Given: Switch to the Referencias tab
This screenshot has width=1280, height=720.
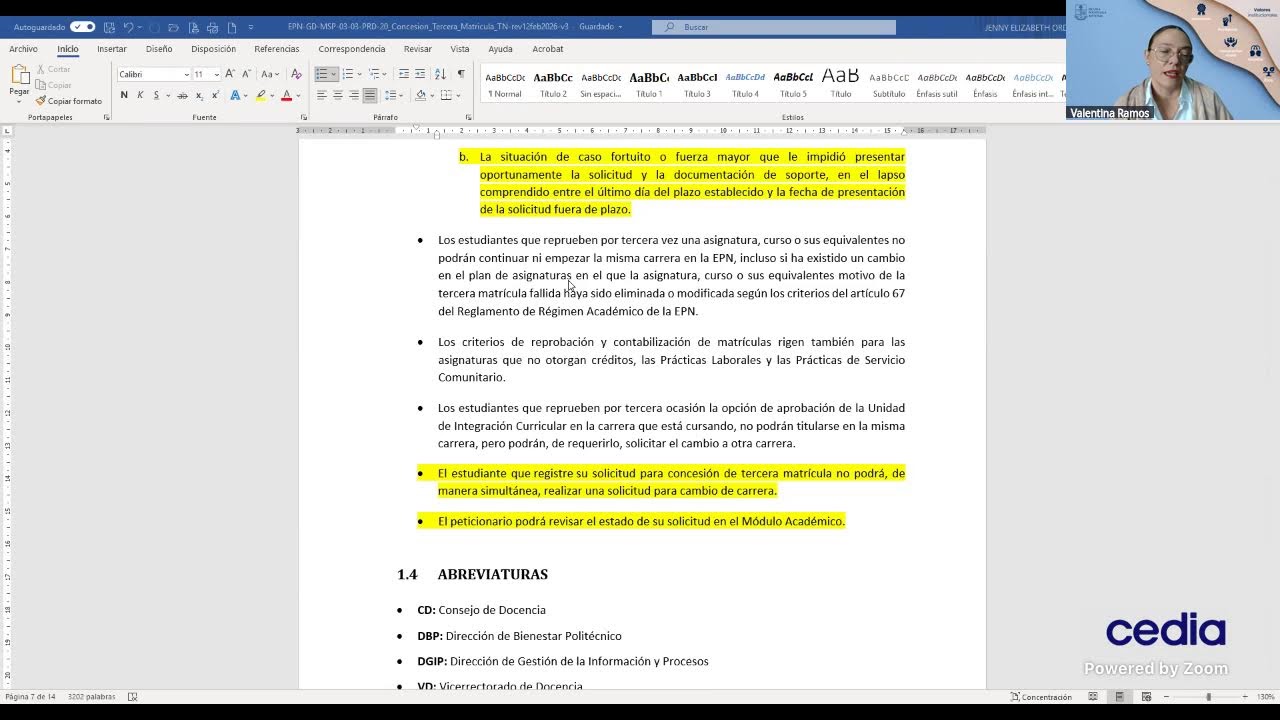Looking at the screenshot, I should pos(277,48).
